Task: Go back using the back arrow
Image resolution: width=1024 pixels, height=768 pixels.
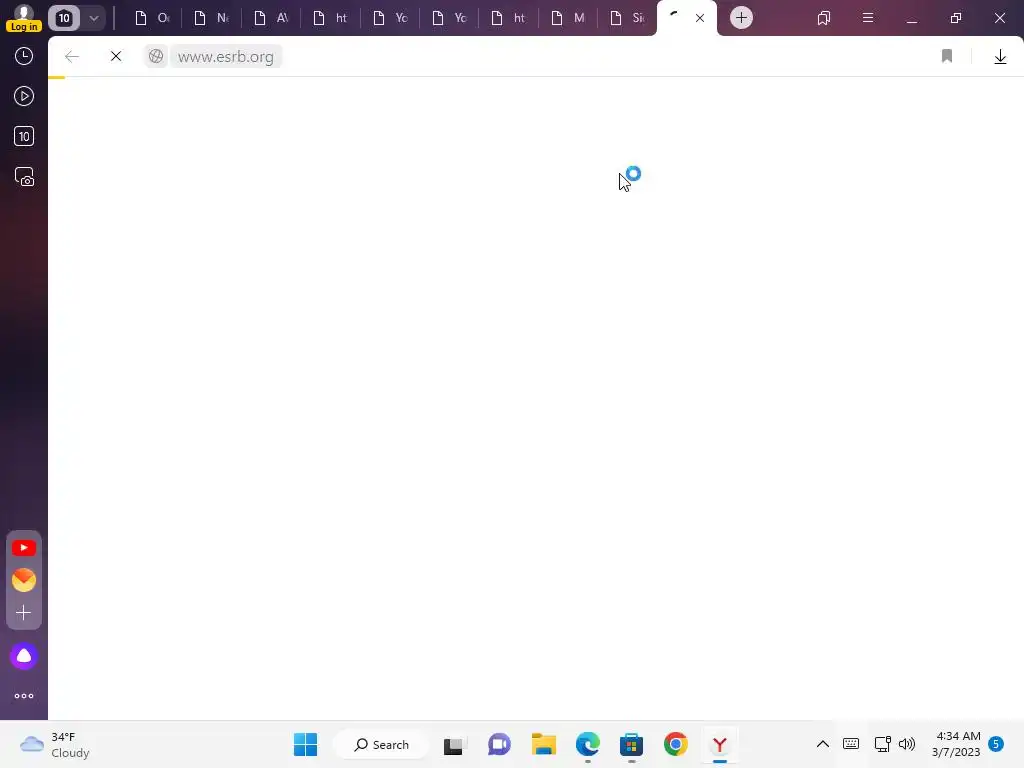Action: [x=72, y=57]
